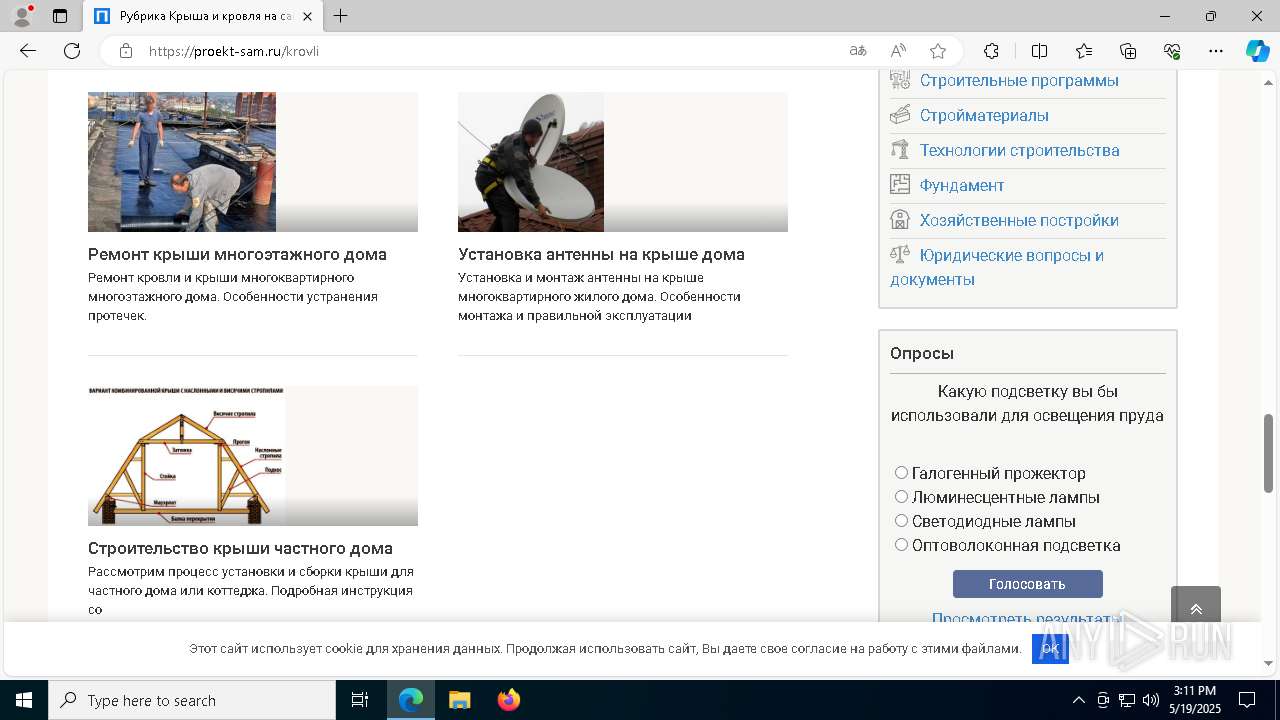Open a new browser tab
The width and height of the screenshot is (1280, 720).
click(341, 16)
